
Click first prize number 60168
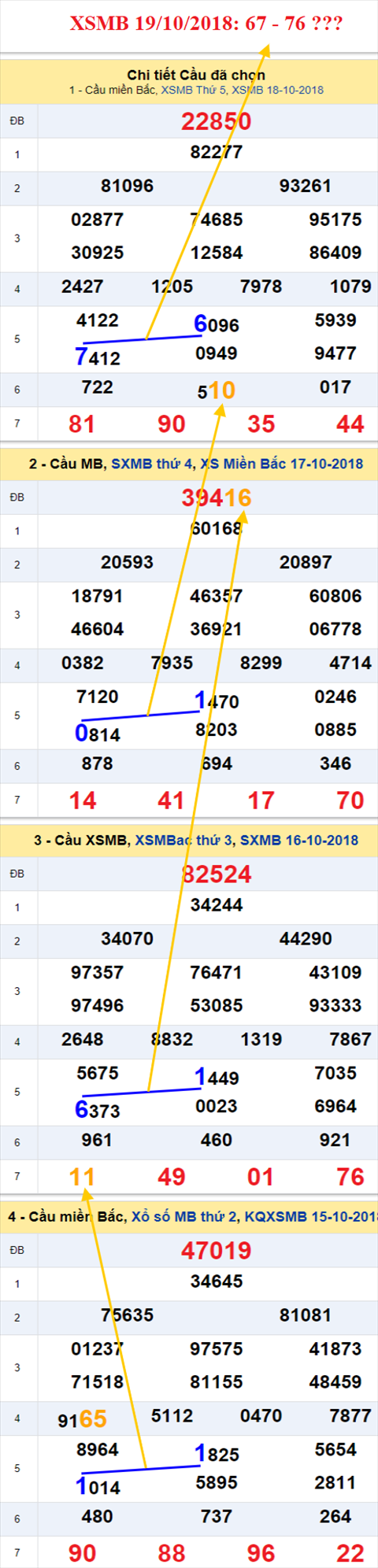(217, 528)
